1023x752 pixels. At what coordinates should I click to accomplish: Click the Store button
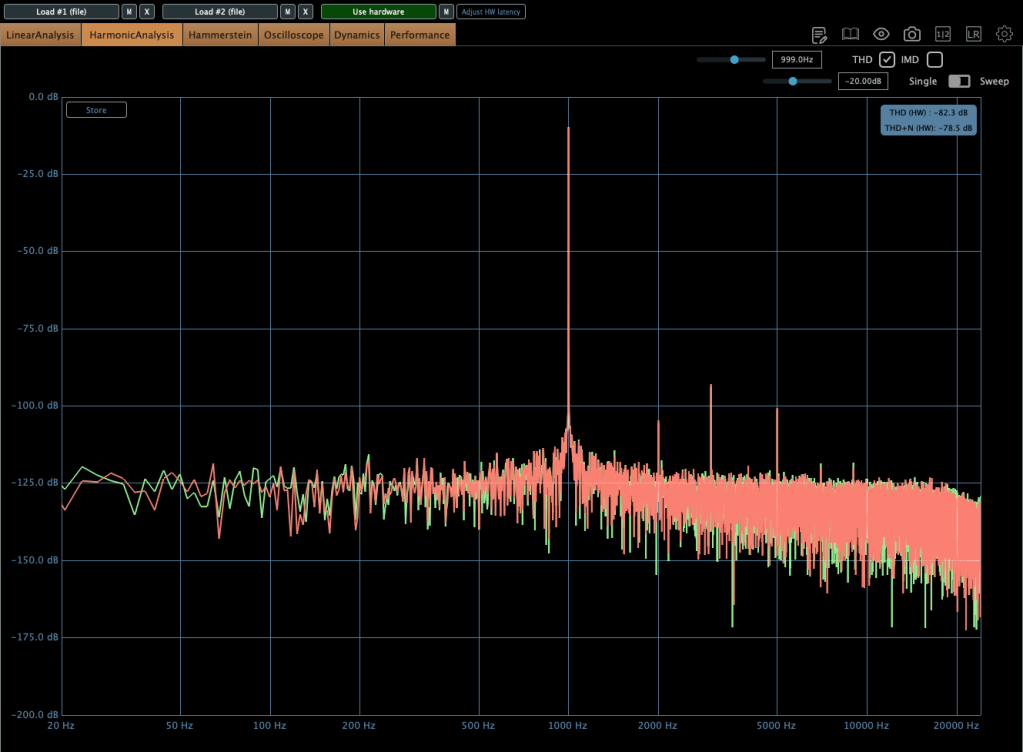pyautogui.click(x=96, y=110)
